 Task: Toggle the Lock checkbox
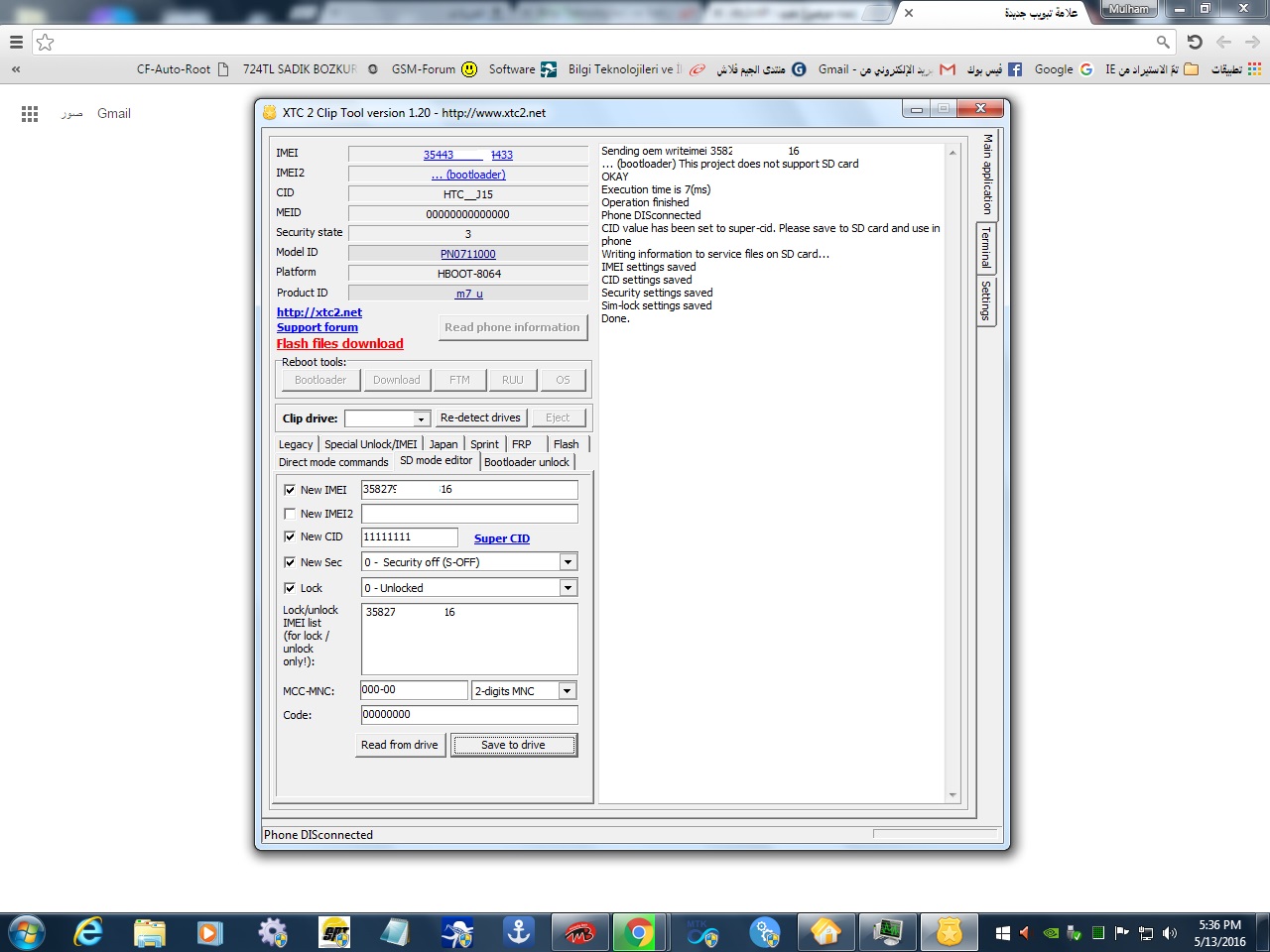tap(290, 588)
